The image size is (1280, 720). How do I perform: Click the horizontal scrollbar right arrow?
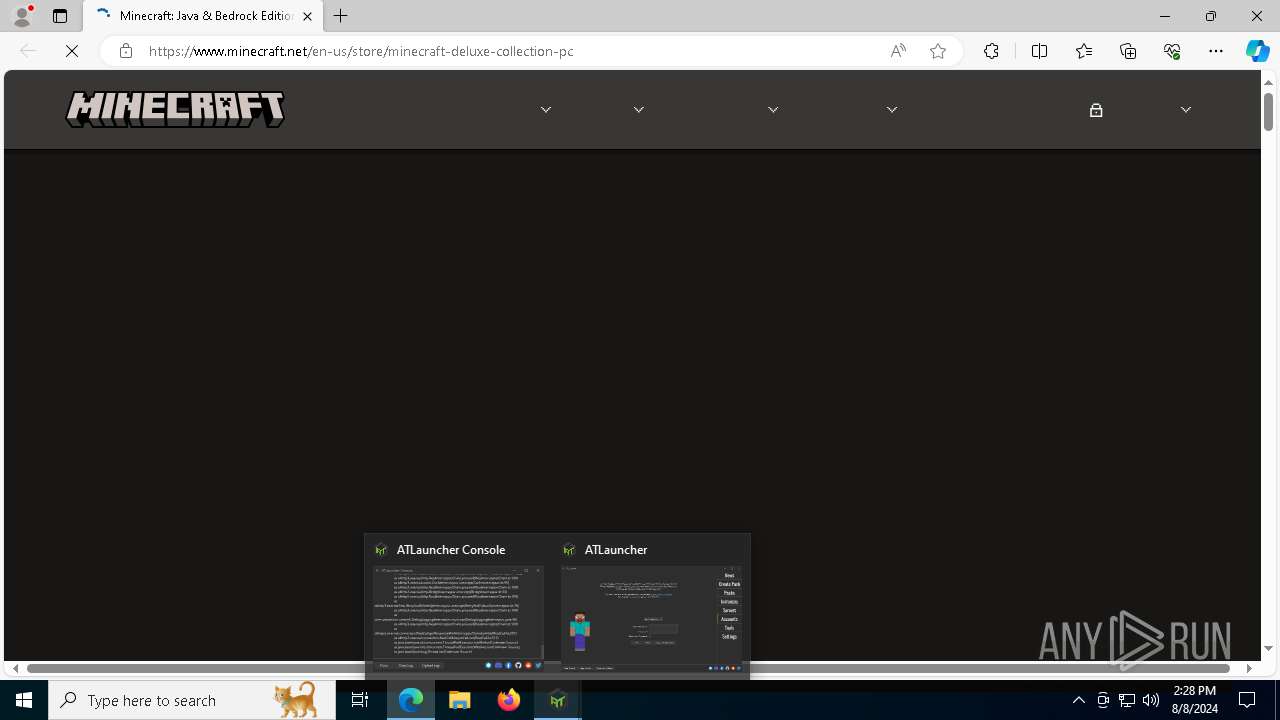1249,668
